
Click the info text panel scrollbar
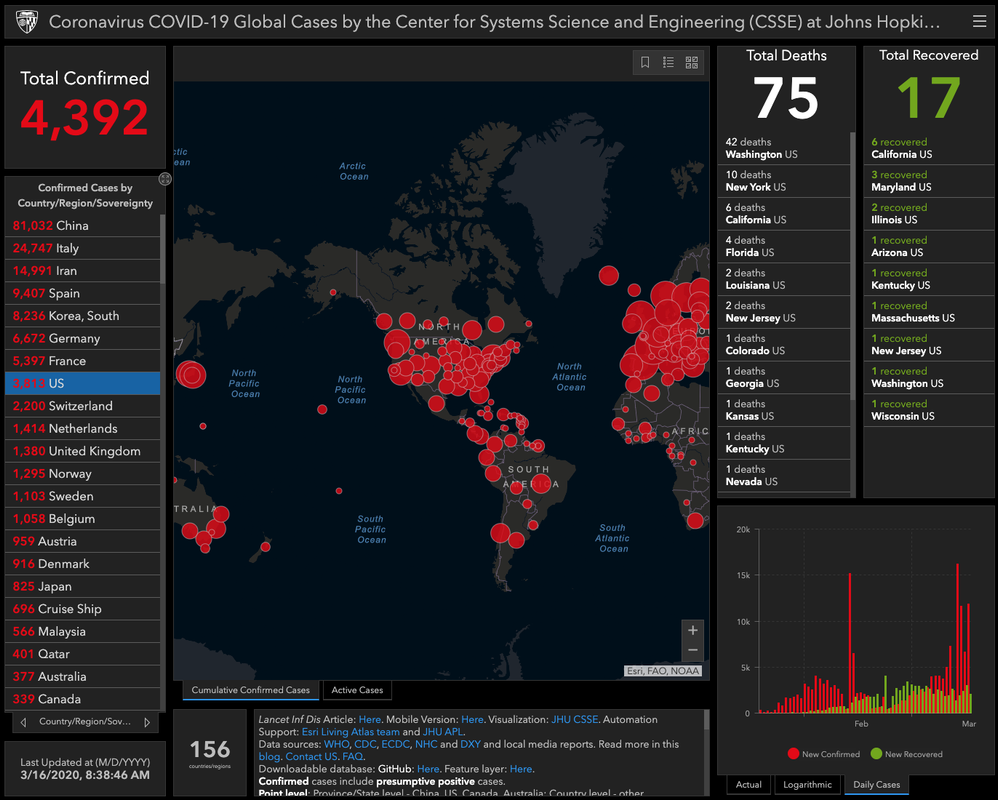[706, 720]
